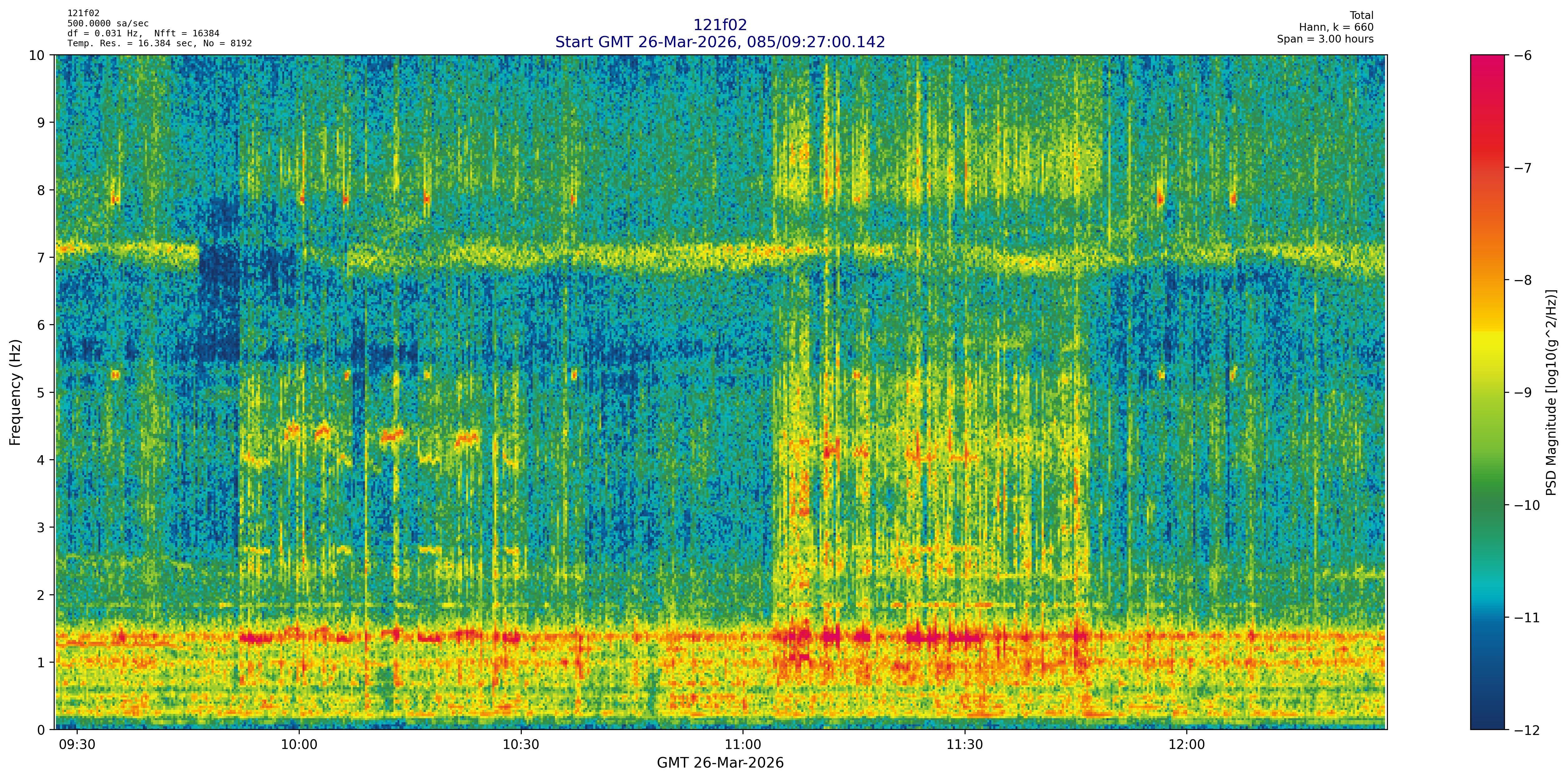Click the 'Hann, k = 660' text
Viewport: 1568px width, 780px height.
1336,27
